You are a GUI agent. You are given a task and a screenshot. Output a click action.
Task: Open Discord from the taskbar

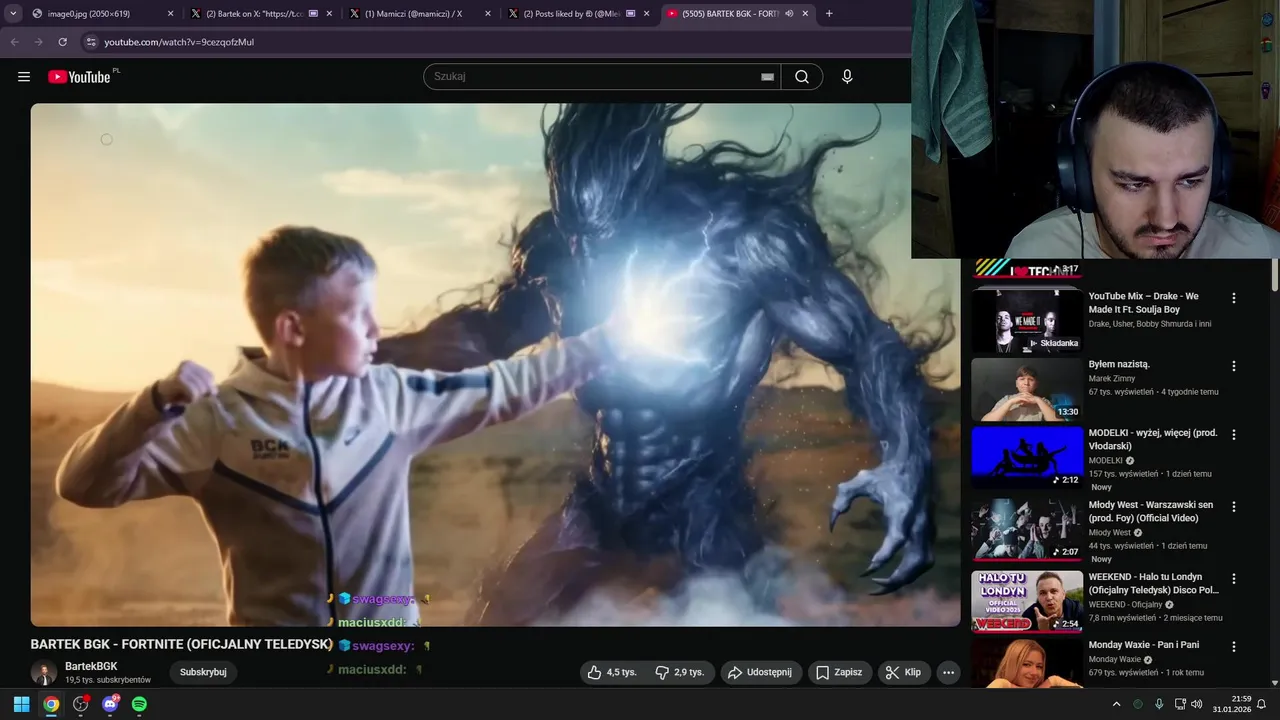[x=110, y=704]
